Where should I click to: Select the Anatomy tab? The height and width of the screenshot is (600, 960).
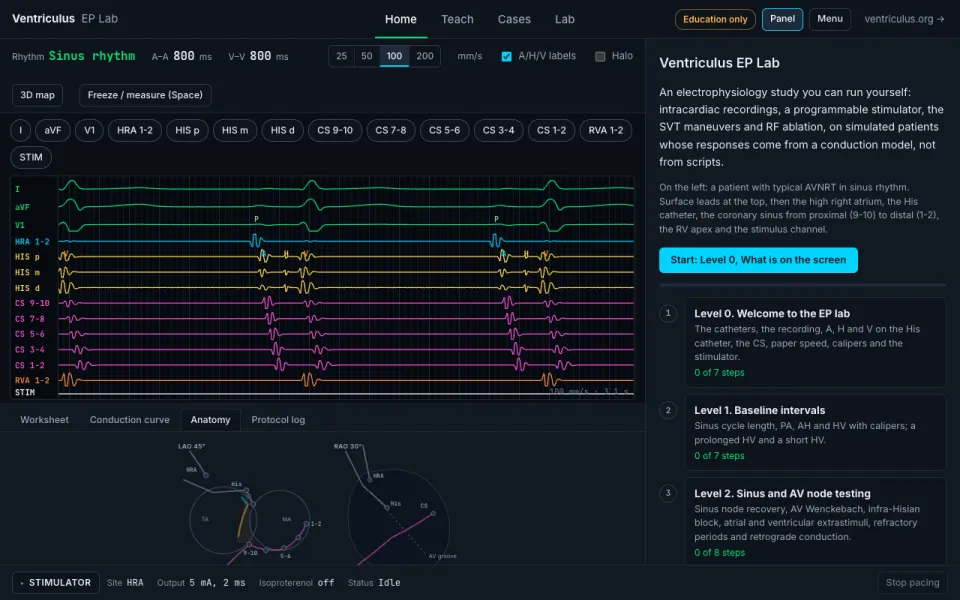(x=211, y=420)
